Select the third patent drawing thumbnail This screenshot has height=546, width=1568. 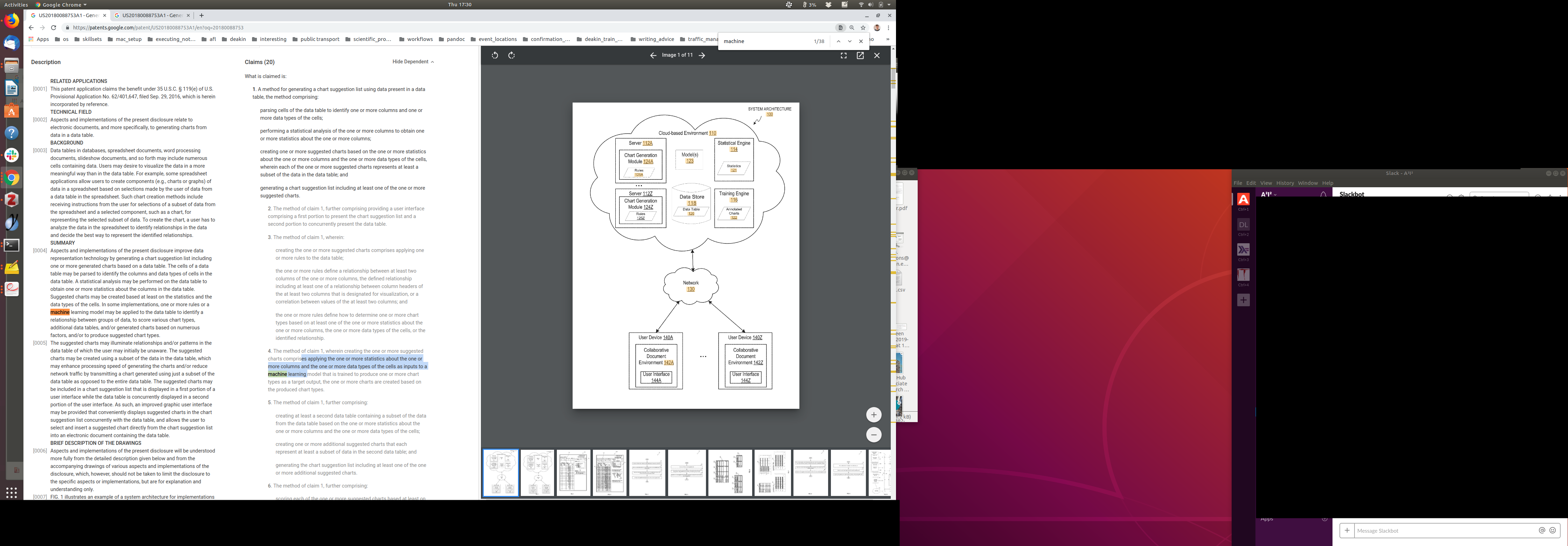click(x=573, y=473)
